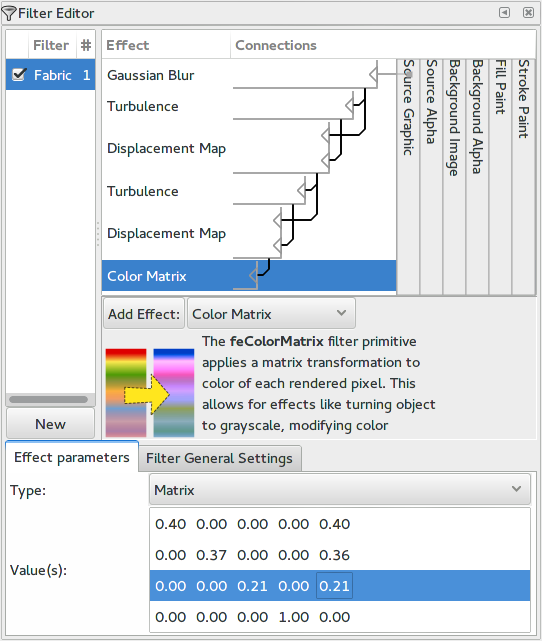Viewport: 542px width, 641px height.
Task: Click the Effect column header
Action: pos(166,45)
